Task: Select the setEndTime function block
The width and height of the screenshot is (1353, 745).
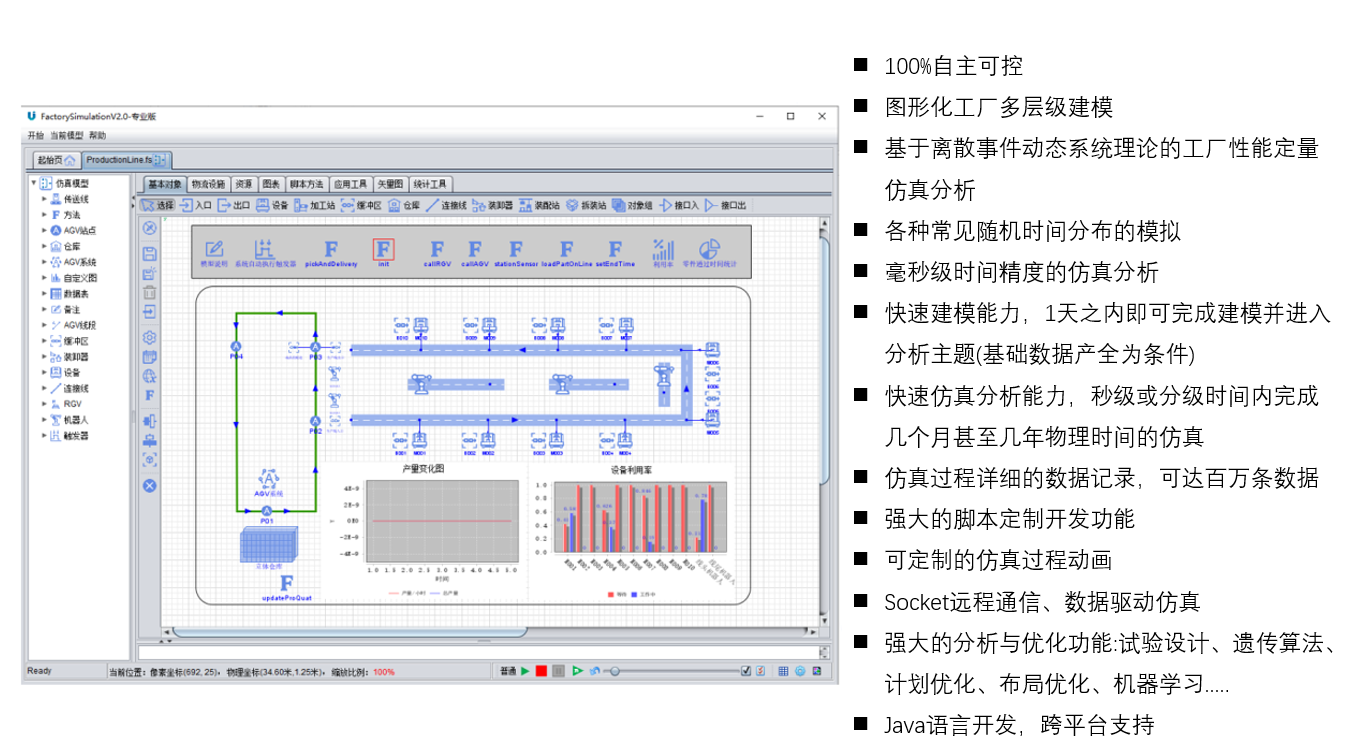Action: pyautogui.click(x=615, y=253)
